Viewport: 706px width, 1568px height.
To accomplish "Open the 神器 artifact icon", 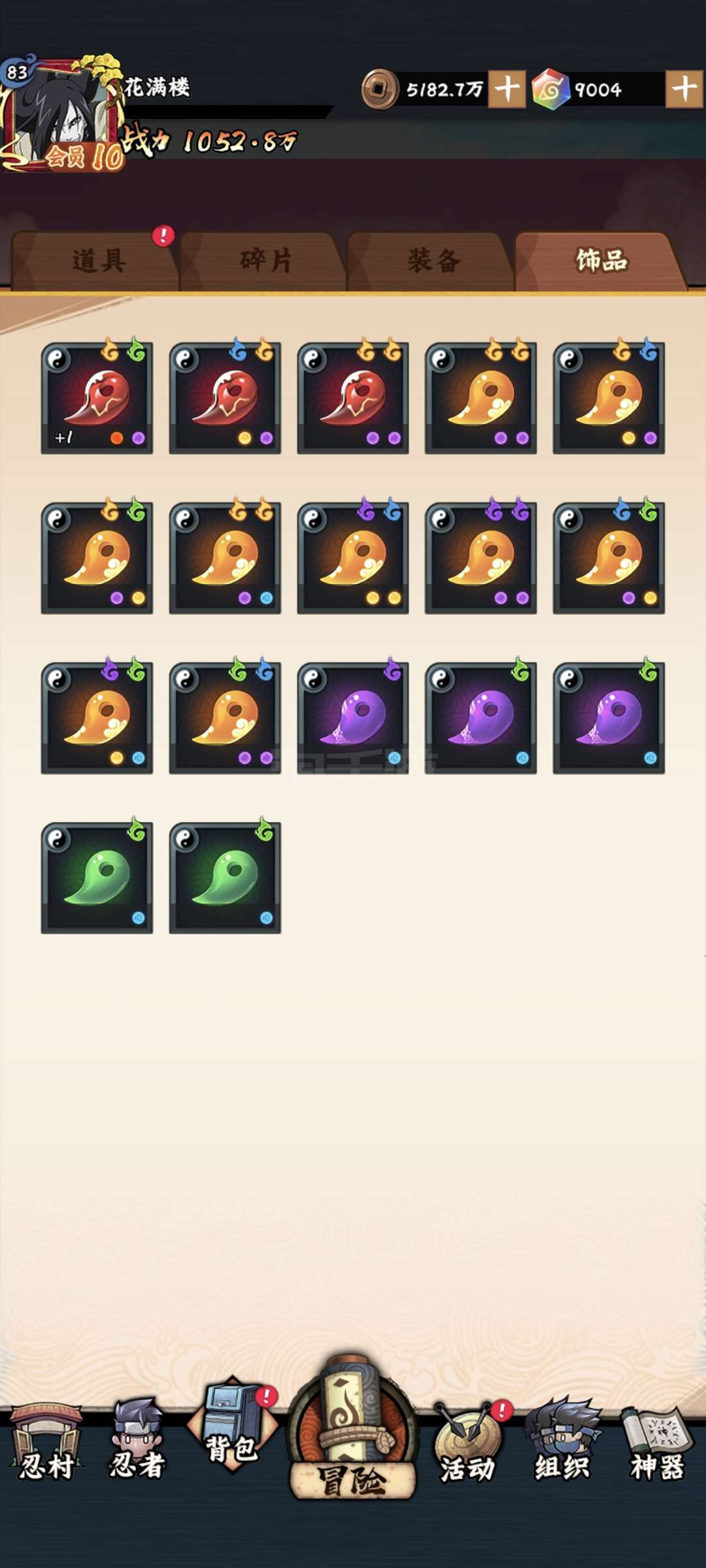I will [x=657, y=1443].
